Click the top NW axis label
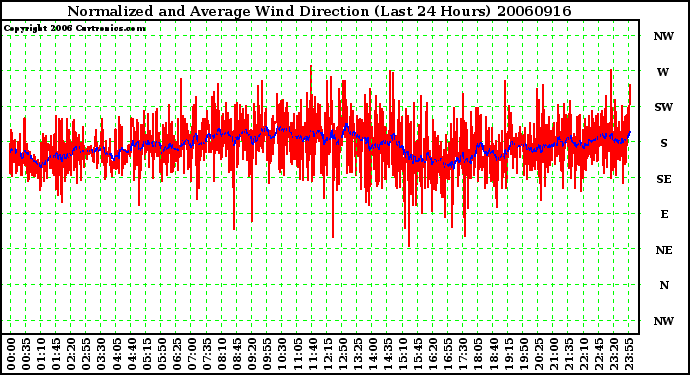The height and width of the screenshot is (375, 690). [664, 37]
